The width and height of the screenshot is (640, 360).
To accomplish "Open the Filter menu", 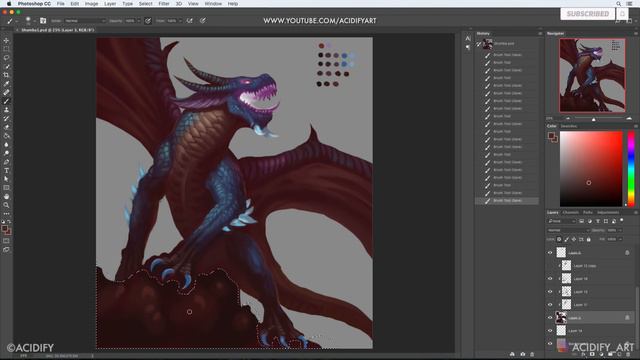I will [164, 4].
